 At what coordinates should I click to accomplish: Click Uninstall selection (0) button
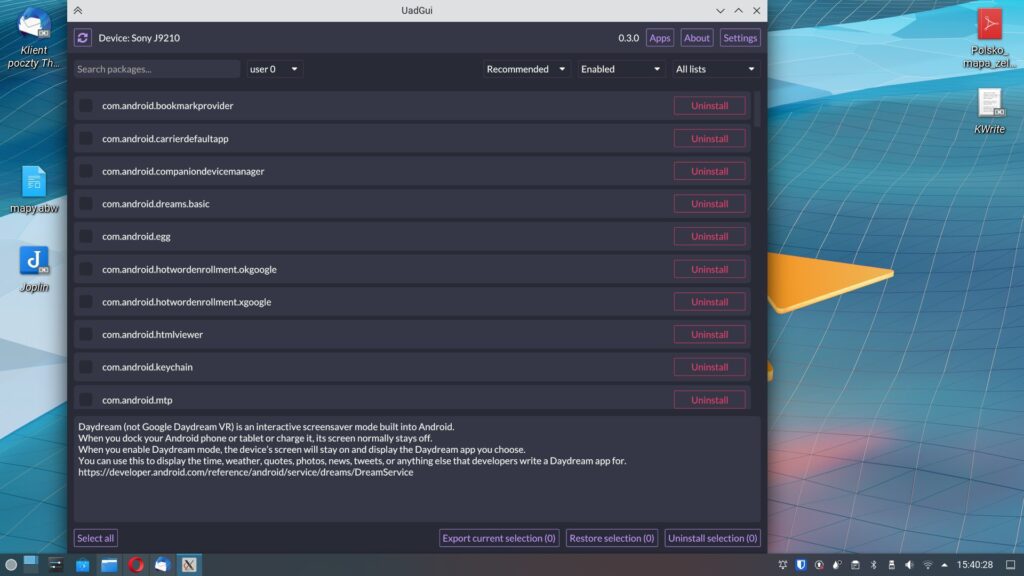[712, 538]
